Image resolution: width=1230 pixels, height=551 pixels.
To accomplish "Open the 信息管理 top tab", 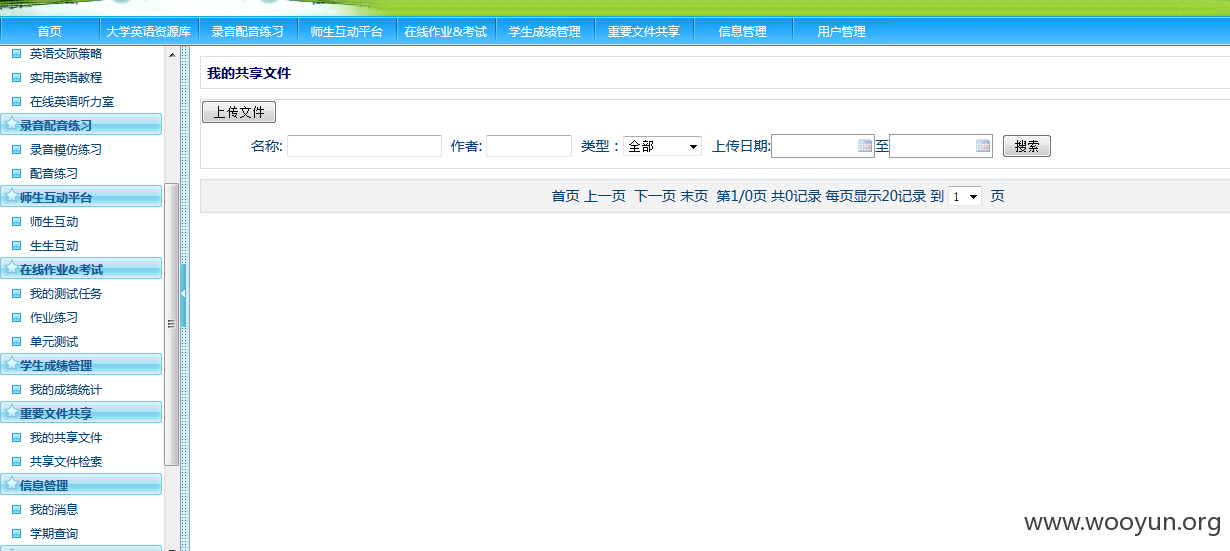I will point(743,31).
